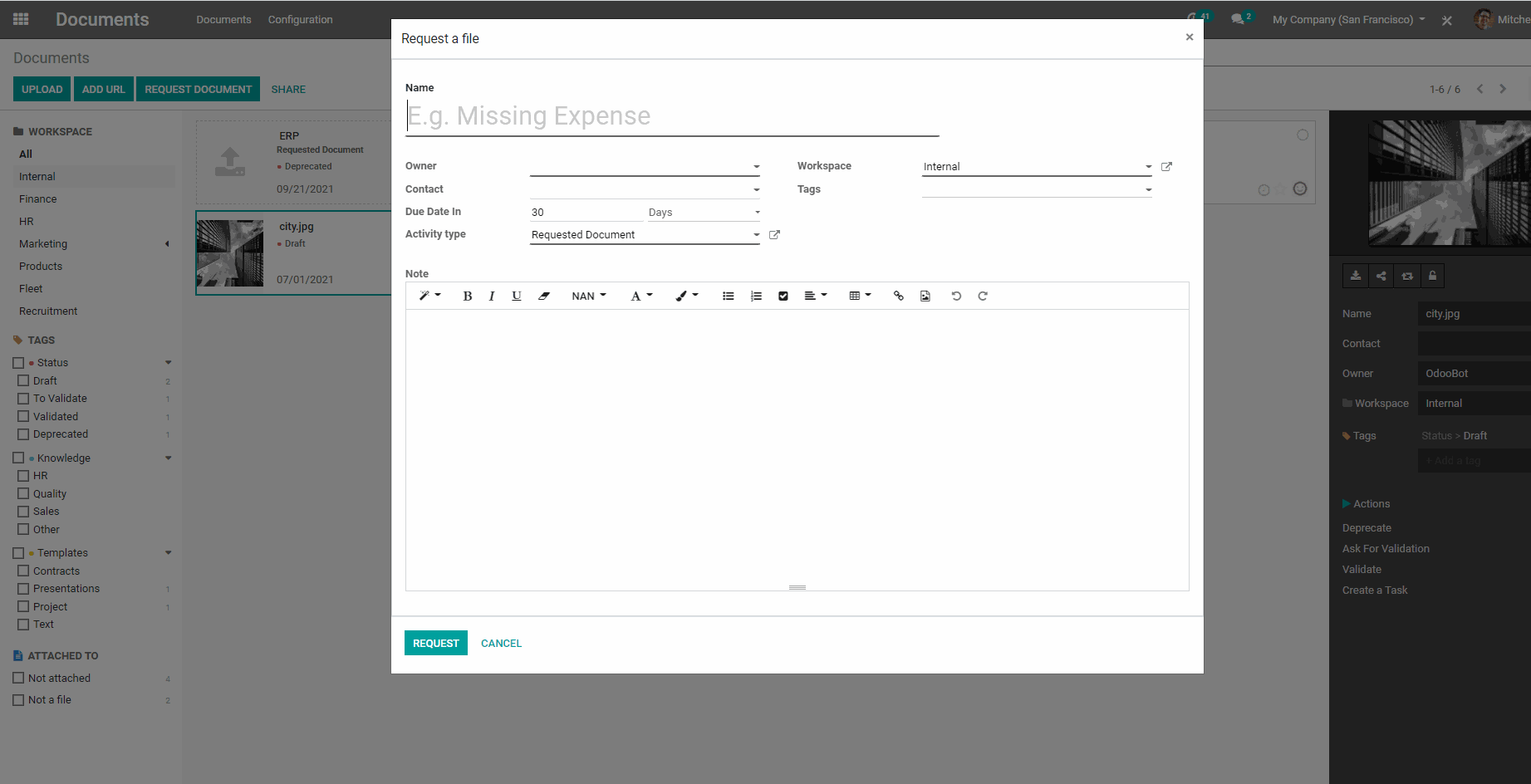Click the city.jpg thumbnail card
The image size is (1531, 784).
click(230, 253)
